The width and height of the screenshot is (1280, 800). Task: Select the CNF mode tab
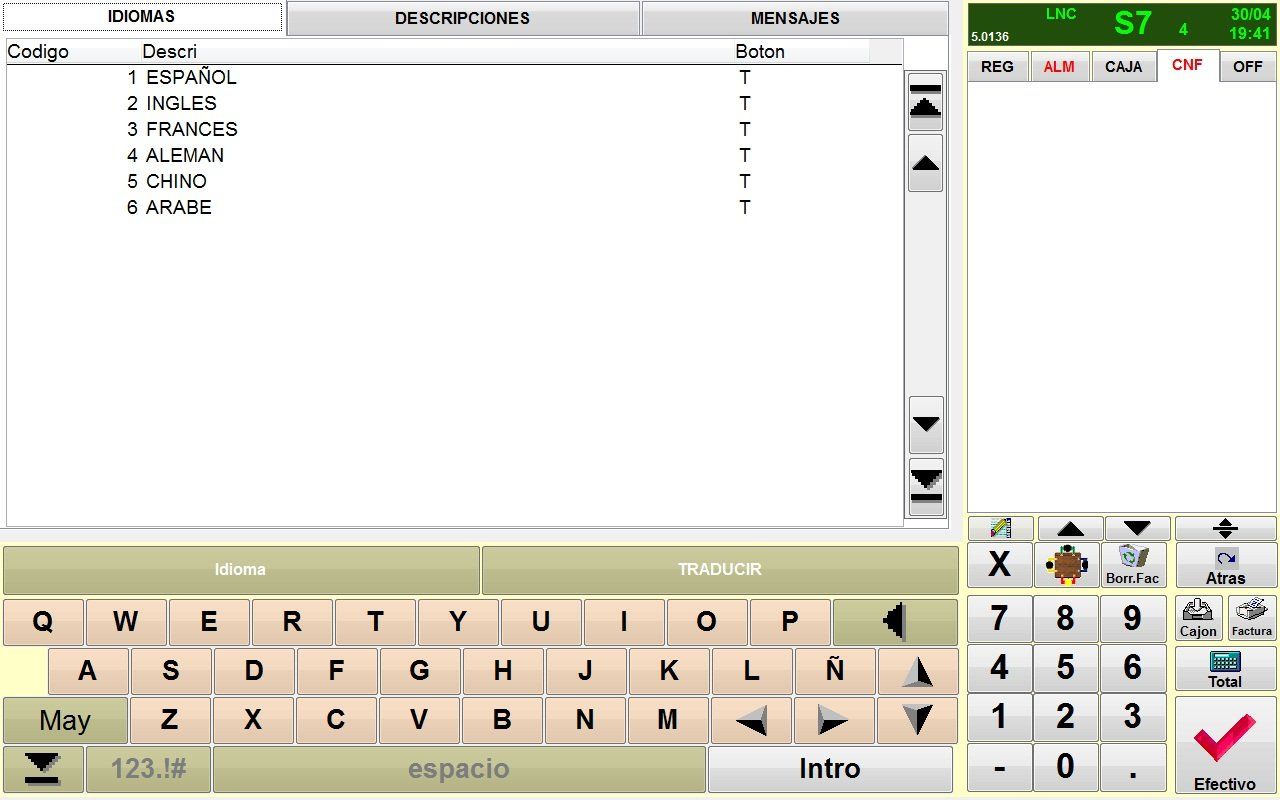pyautogui.click(x=1188, y=65)
